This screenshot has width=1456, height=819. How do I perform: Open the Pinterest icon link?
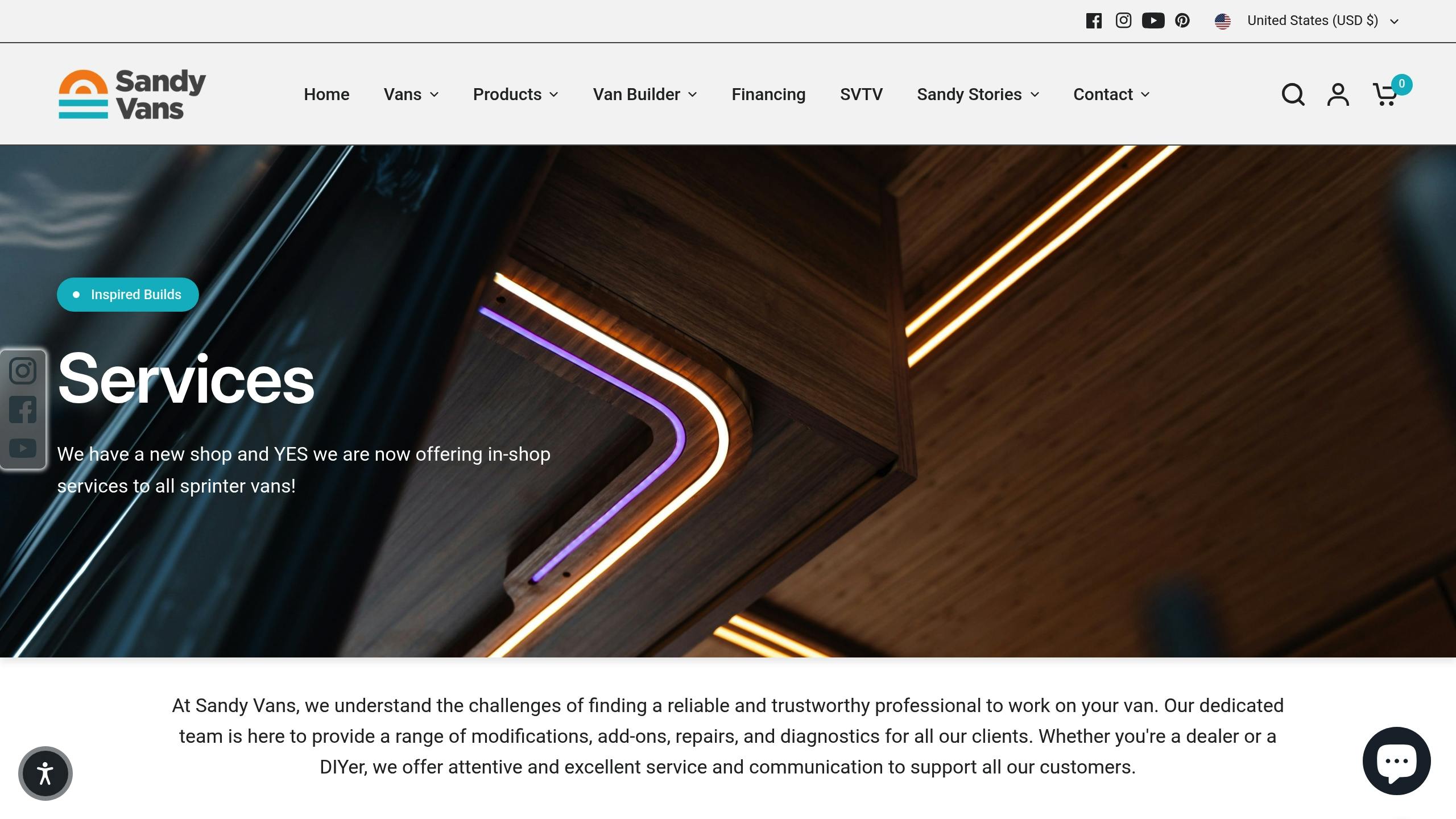click(x=1182, y=21)
